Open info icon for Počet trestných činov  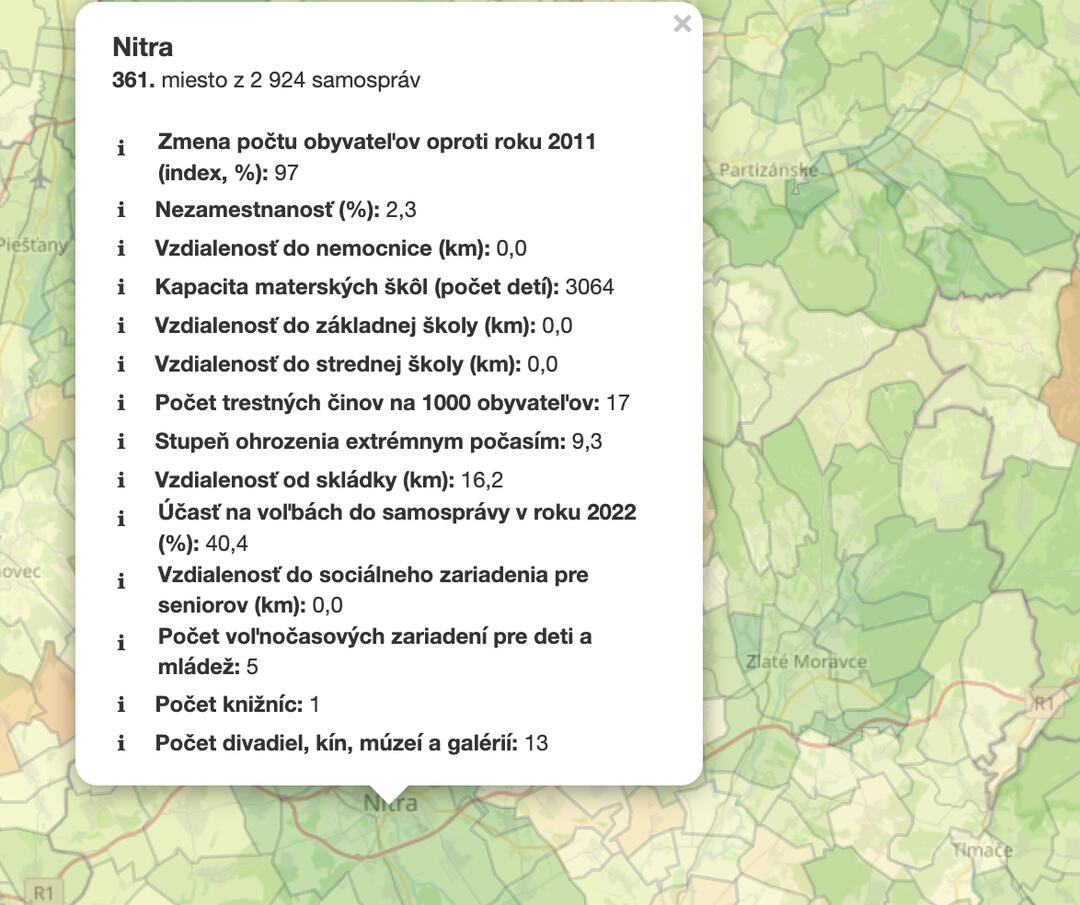121,403
